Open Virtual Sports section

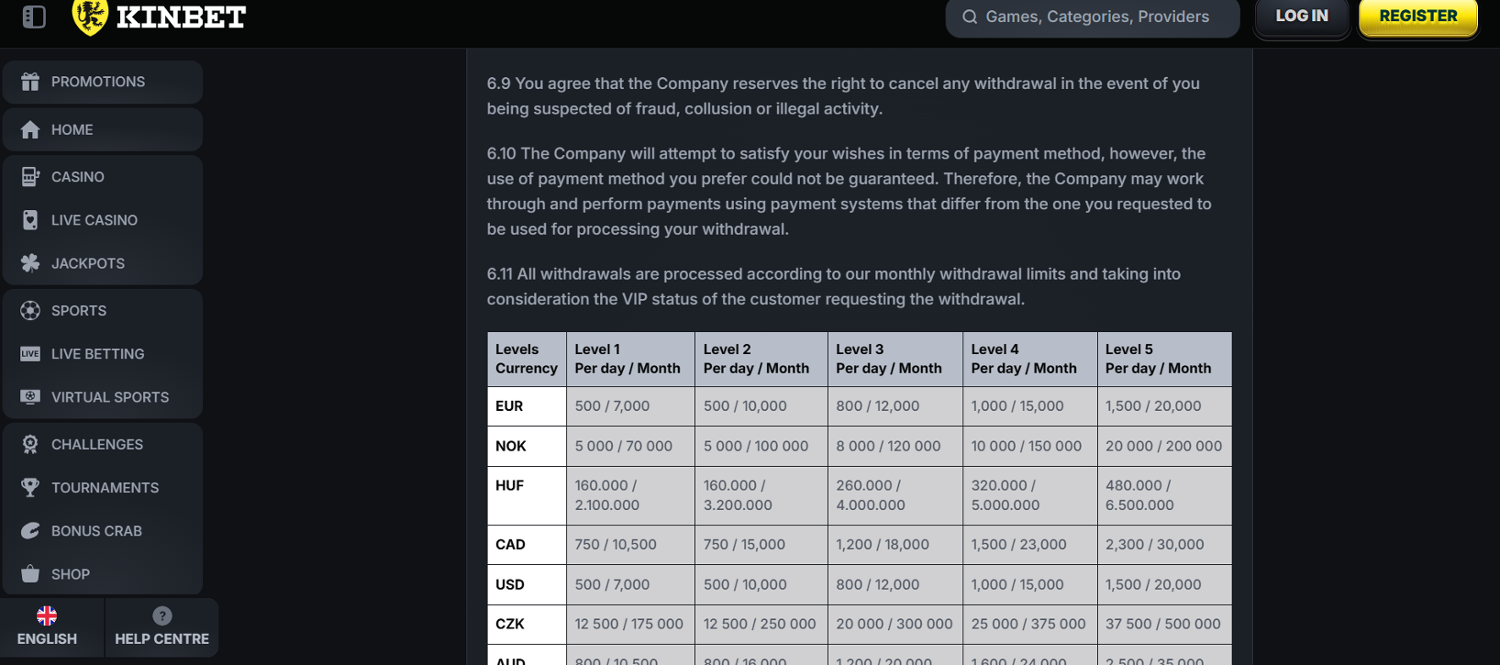point(110,397)
